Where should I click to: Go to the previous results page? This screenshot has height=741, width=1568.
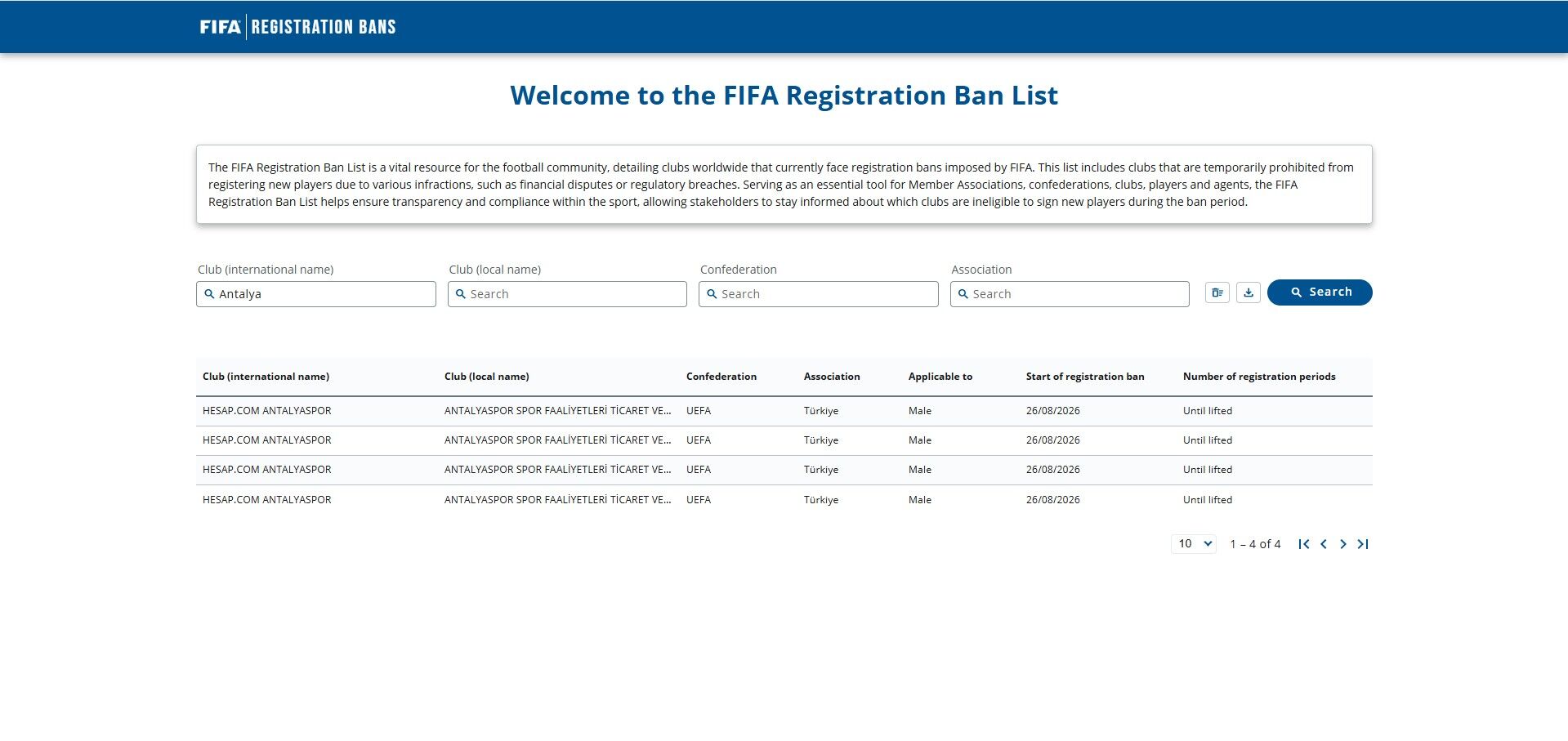pos(1323,544)
